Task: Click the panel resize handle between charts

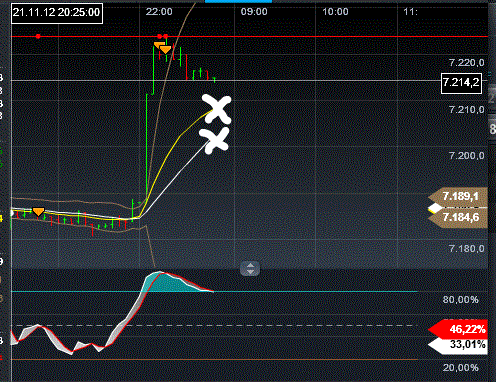Action: 250,268
